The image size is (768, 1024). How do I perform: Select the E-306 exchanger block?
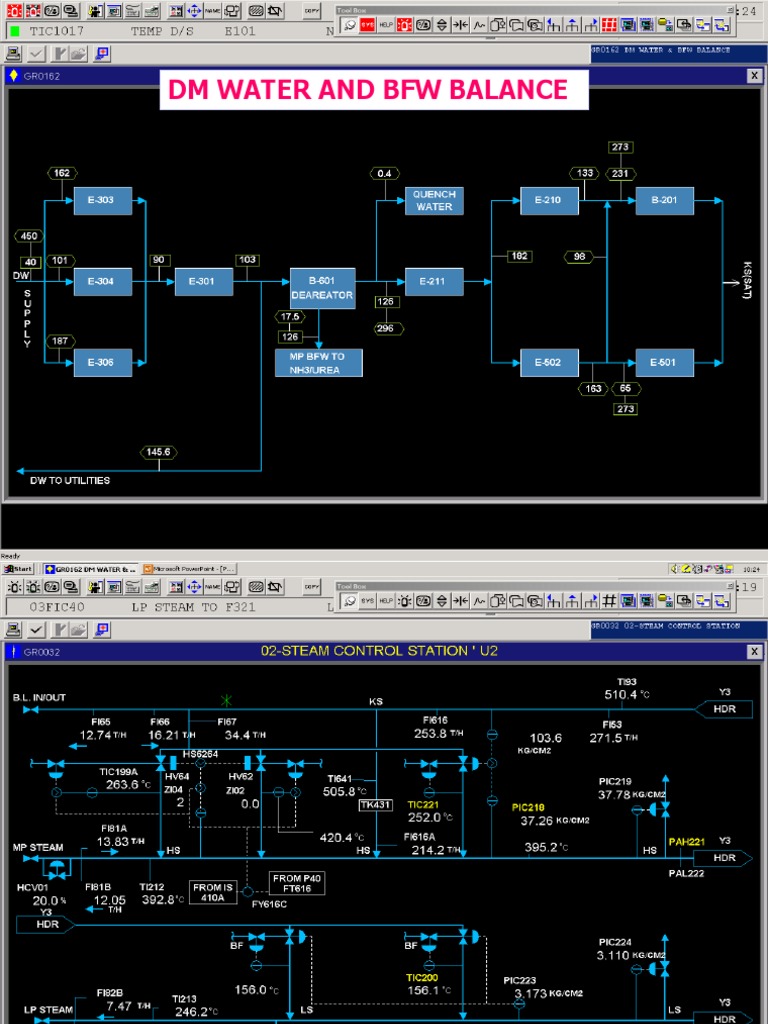tap(103, 362)
